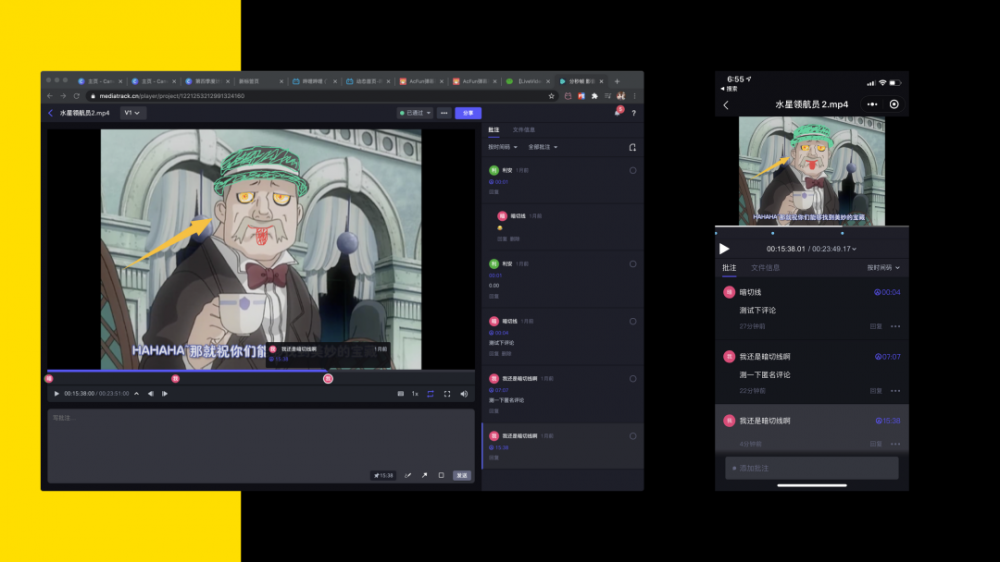Jump to timecode 15:38 in desktop comment list
1000x562 pixels.
coord(499,448)
